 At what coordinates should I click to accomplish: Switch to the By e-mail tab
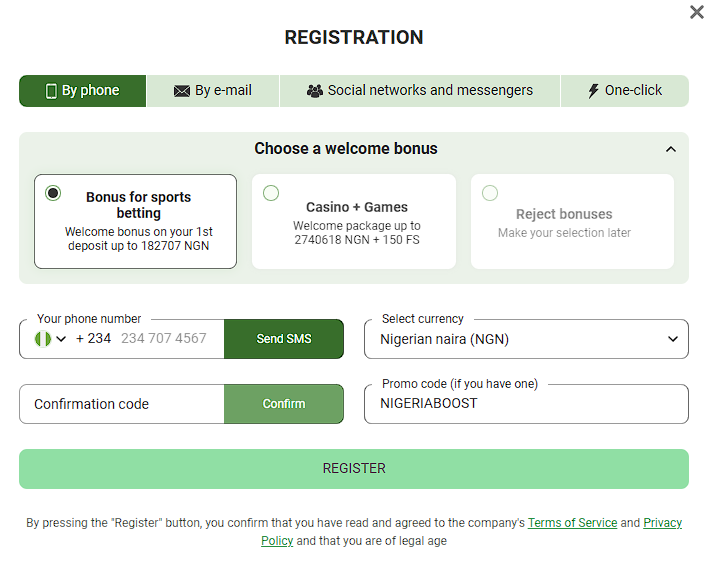click(213, 91)
